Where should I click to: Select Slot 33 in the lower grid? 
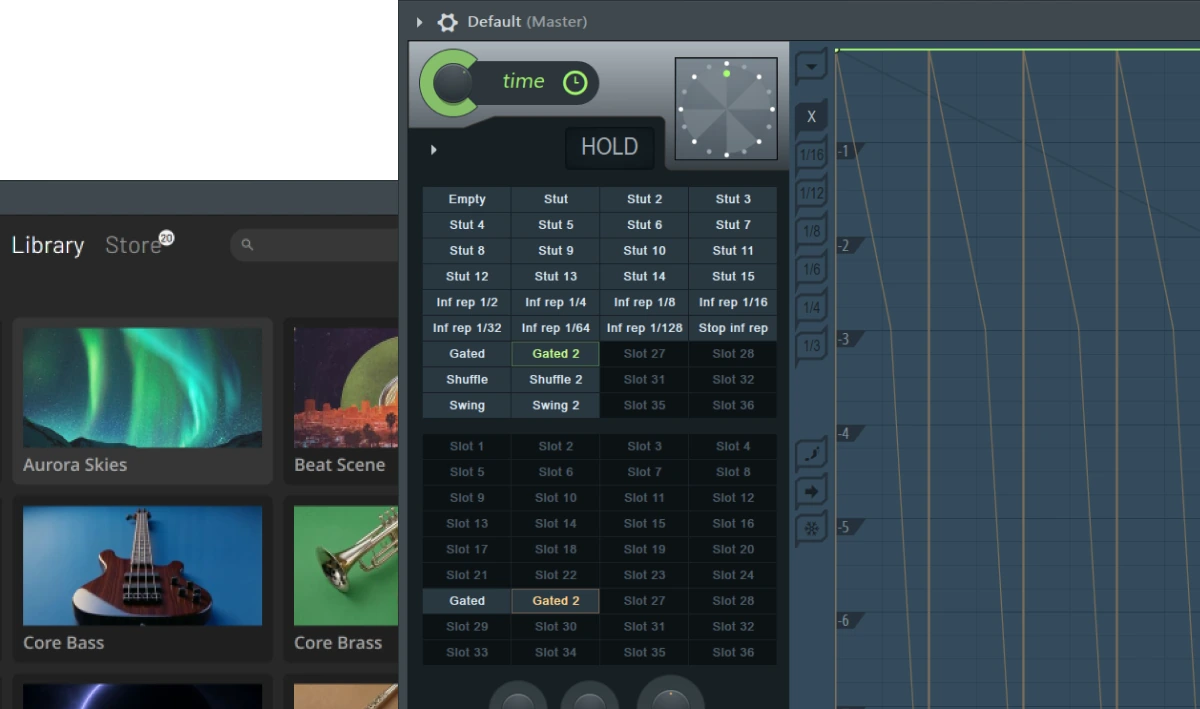[467, 652]
